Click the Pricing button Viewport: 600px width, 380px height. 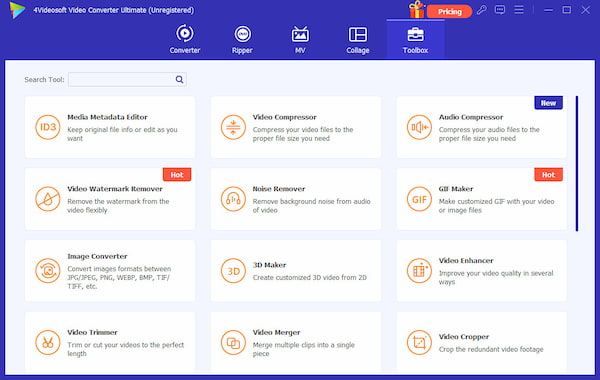[450, 11]
